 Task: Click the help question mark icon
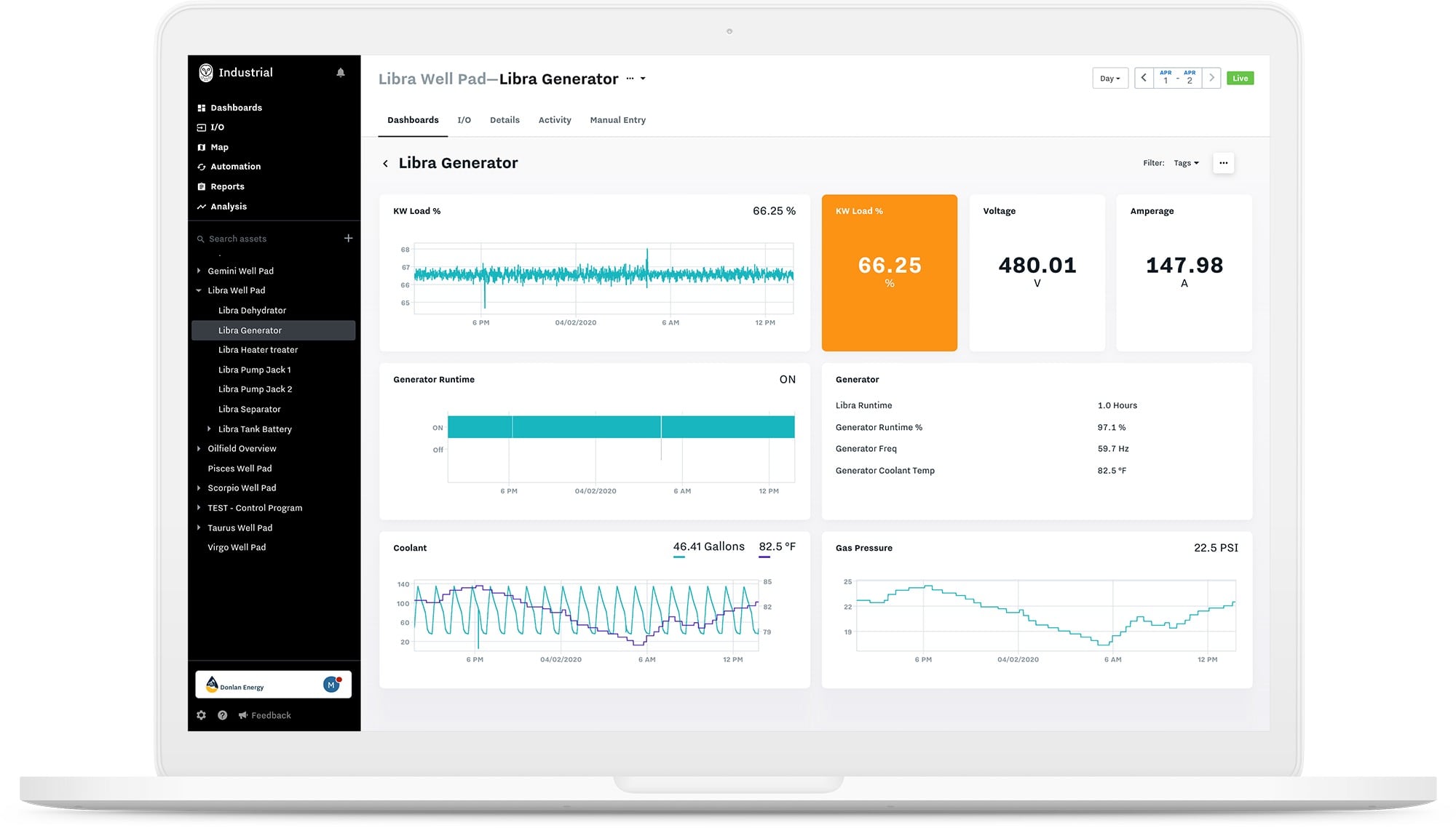pos(223,715)
